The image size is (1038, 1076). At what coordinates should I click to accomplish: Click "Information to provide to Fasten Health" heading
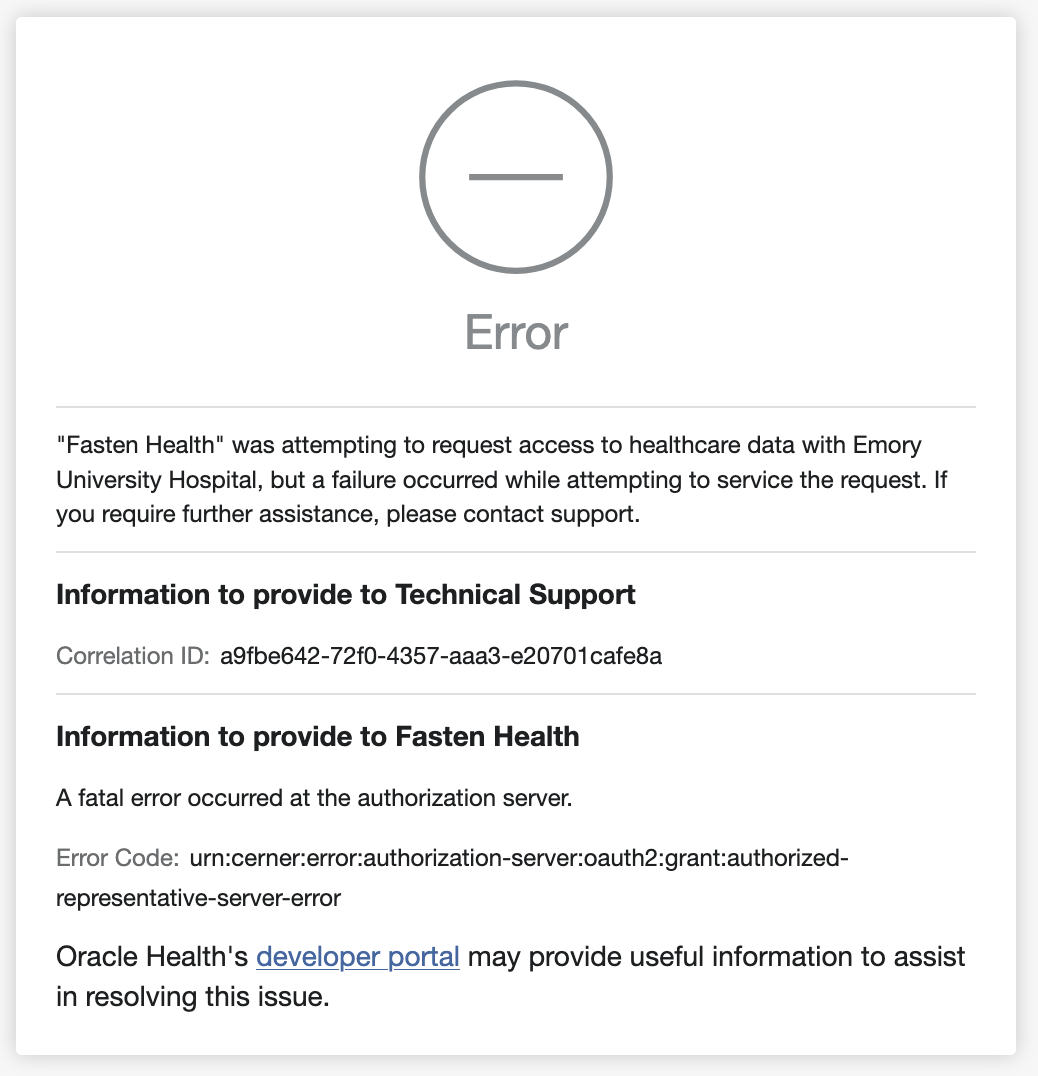(x=318, y=737)
